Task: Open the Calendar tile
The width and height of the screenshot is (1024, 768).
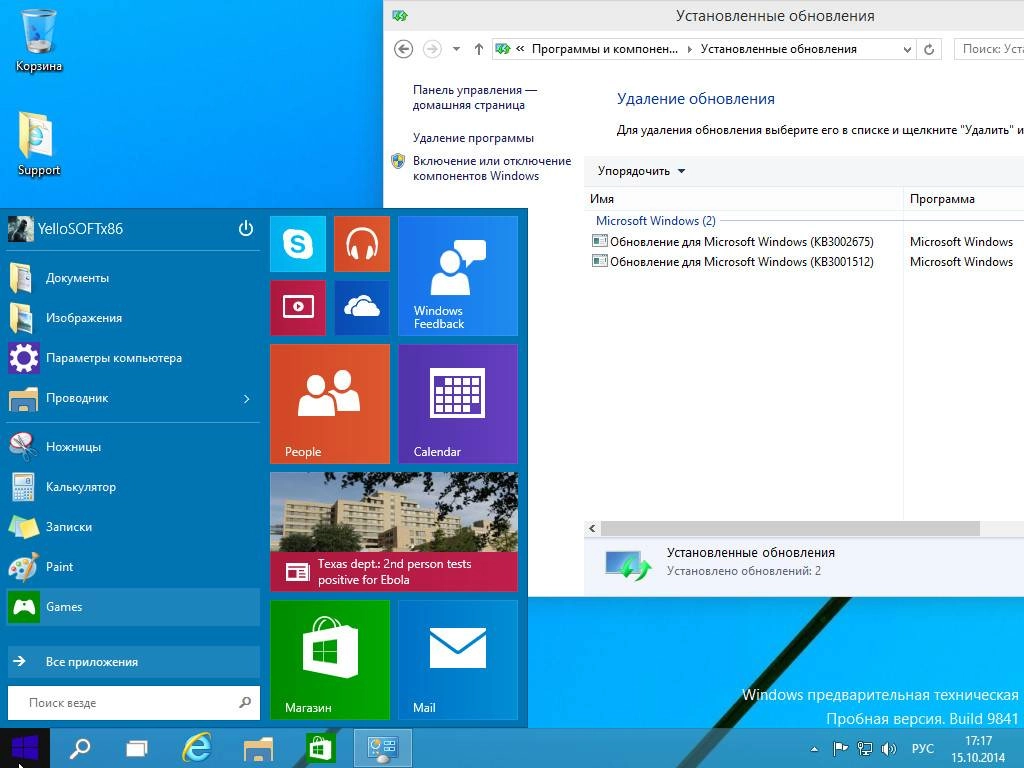Action: 458,404
